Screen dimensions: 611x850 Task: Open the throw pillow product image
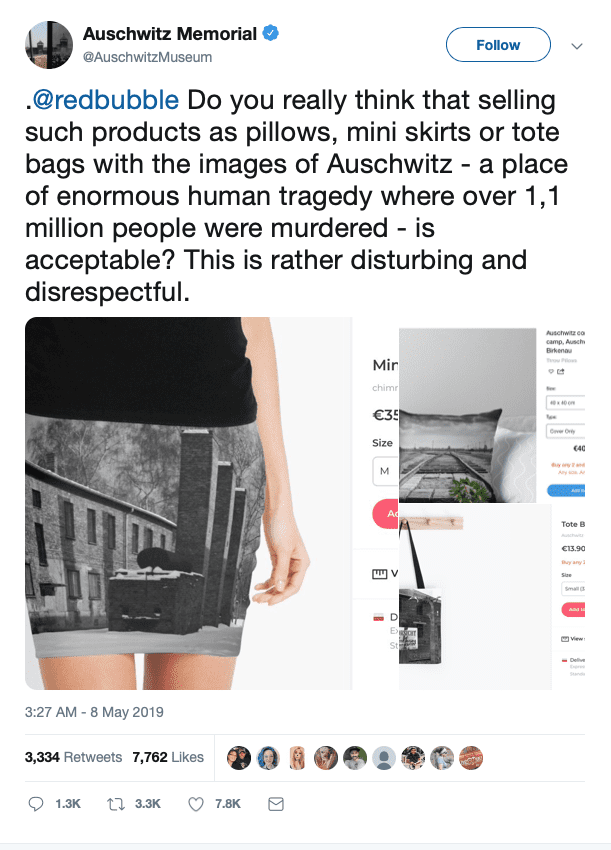coord(467,415)
